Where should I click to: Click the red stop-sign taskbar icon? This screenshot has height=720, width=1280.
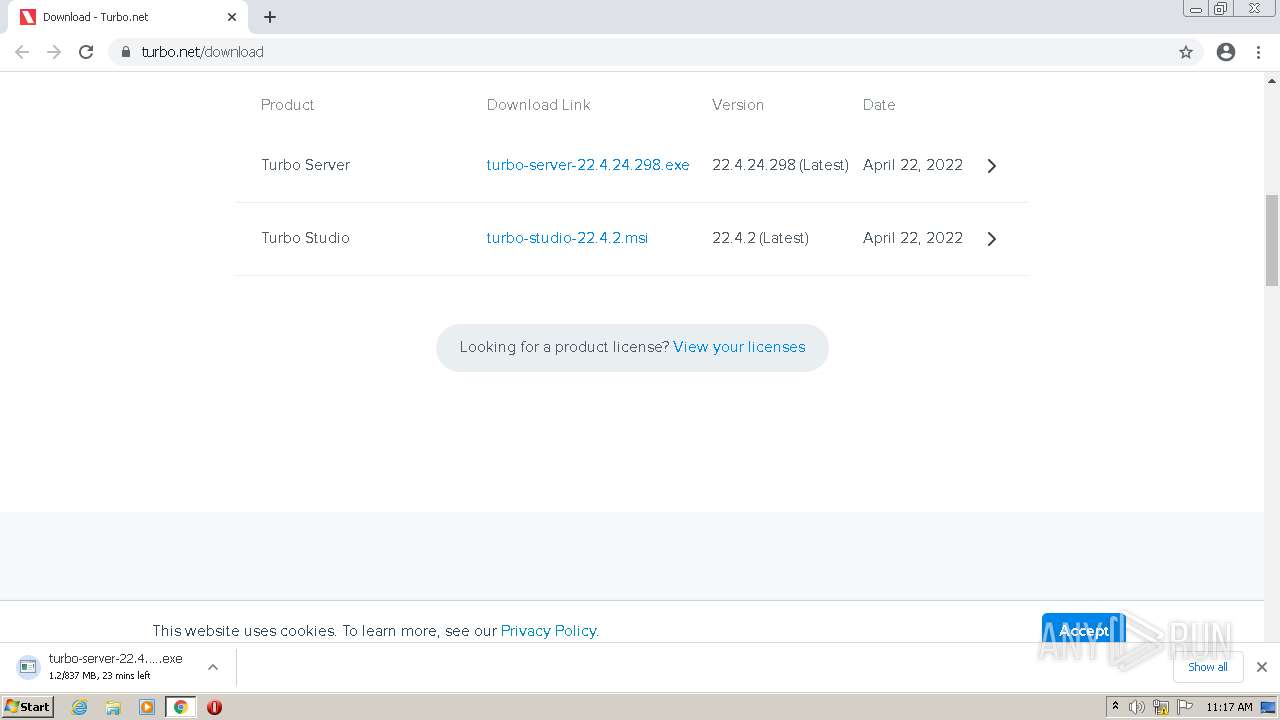click(214, 707)
